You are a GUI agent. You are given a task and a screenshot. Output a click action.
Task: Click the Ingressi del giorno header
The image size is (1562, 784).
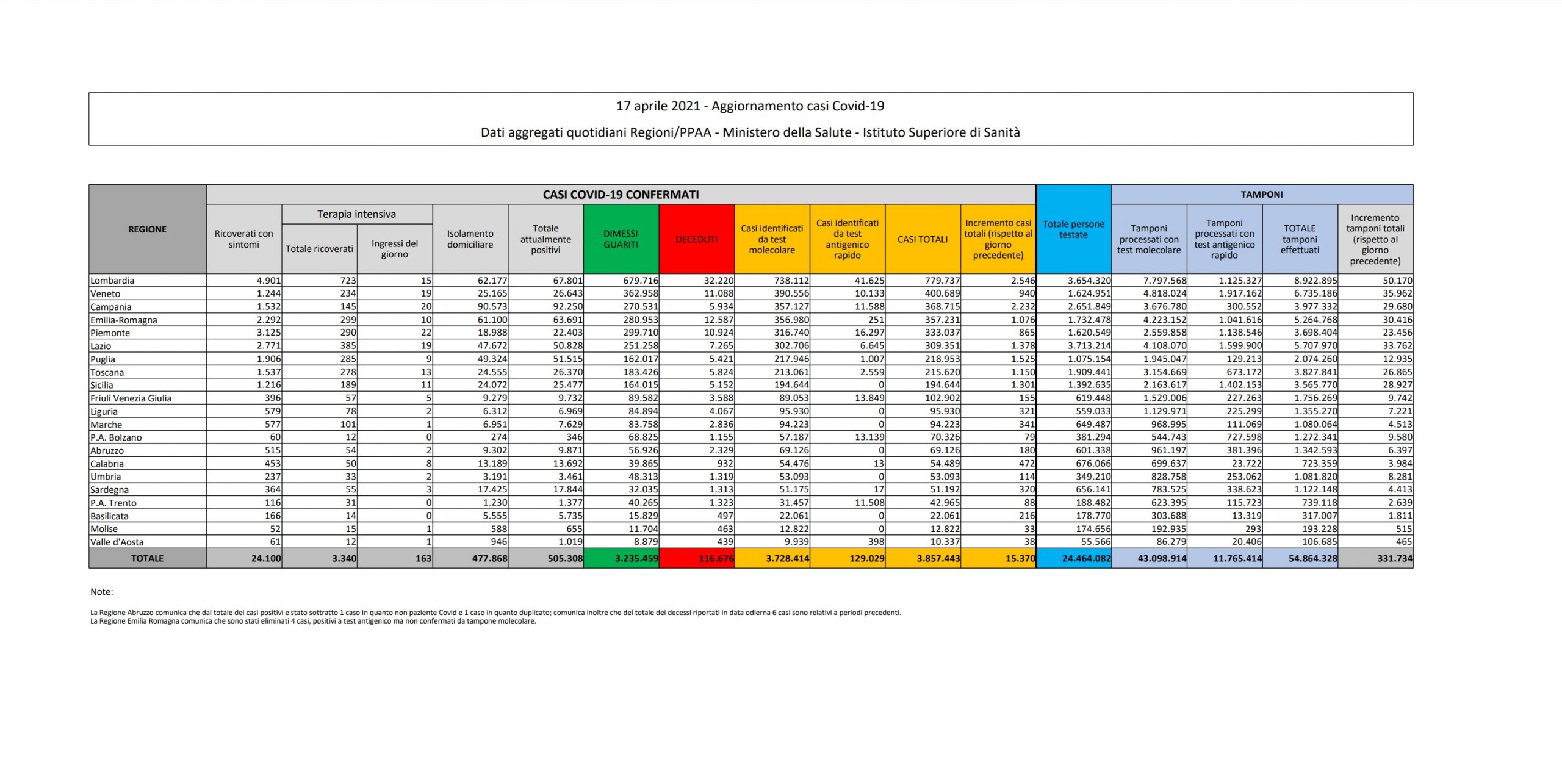395,249
